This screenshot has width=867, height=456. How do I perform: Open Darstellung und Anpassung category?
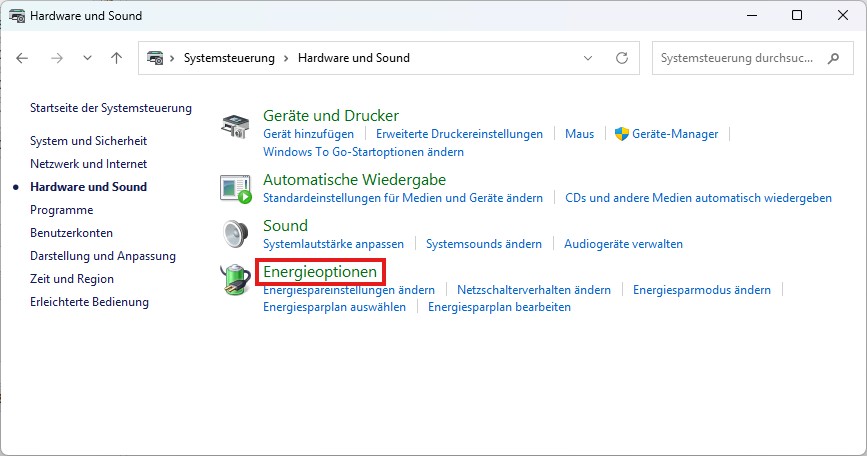coord(103,256)
